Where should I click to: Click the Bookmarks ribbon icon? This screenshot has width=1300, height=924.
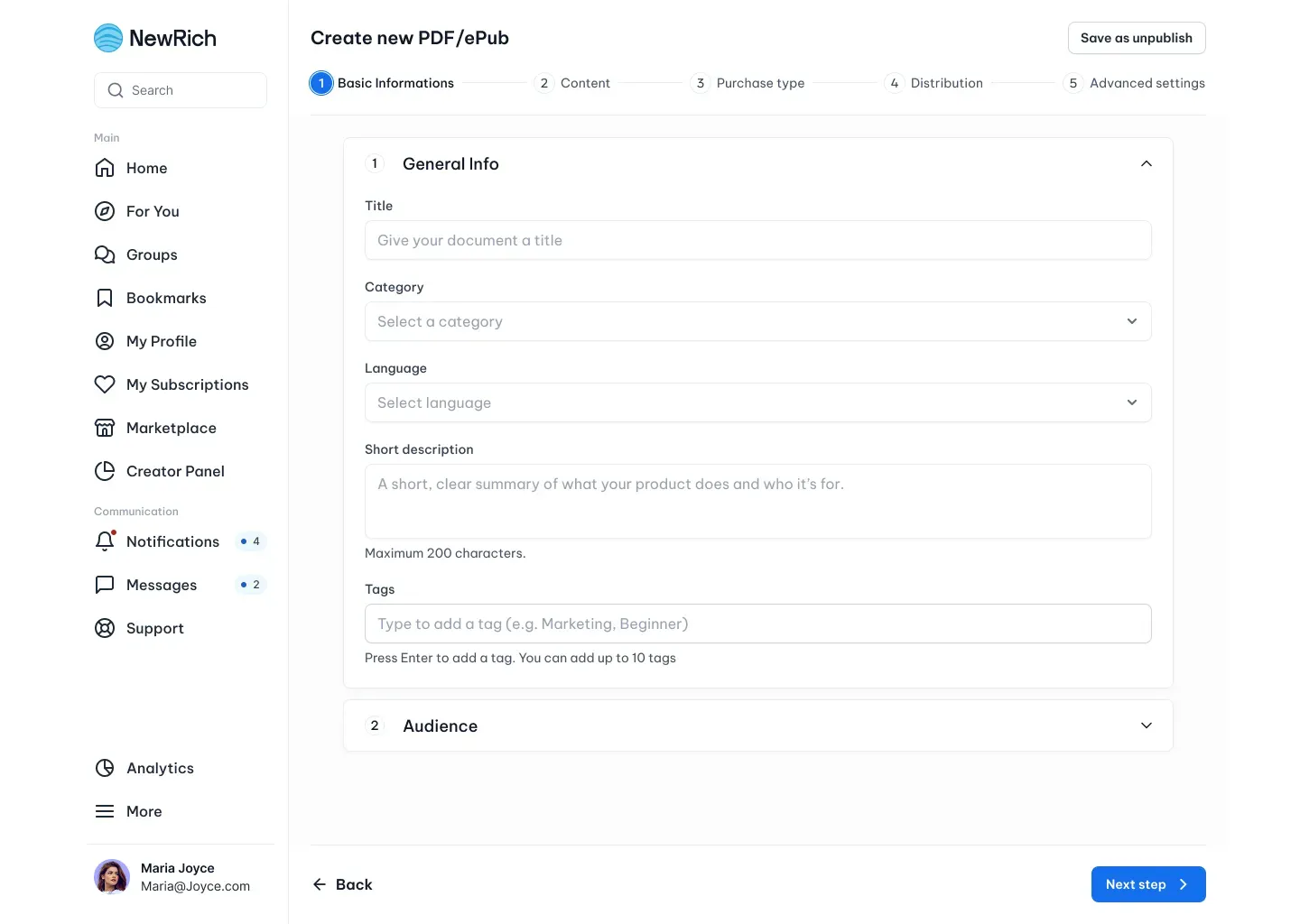[x=105, y=298]
